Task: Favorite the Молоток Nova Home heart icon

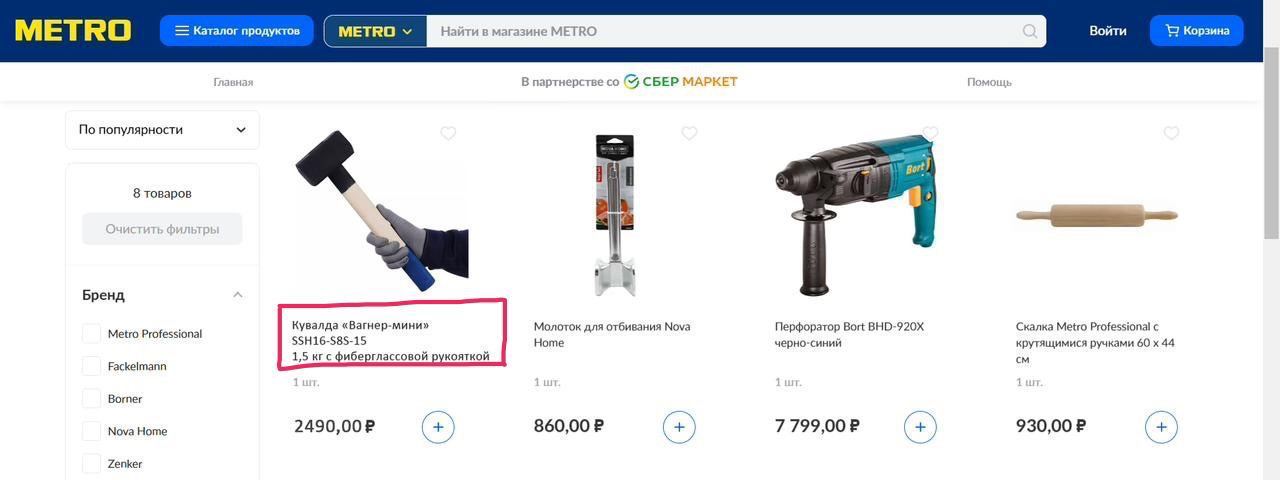Action: 689,133
